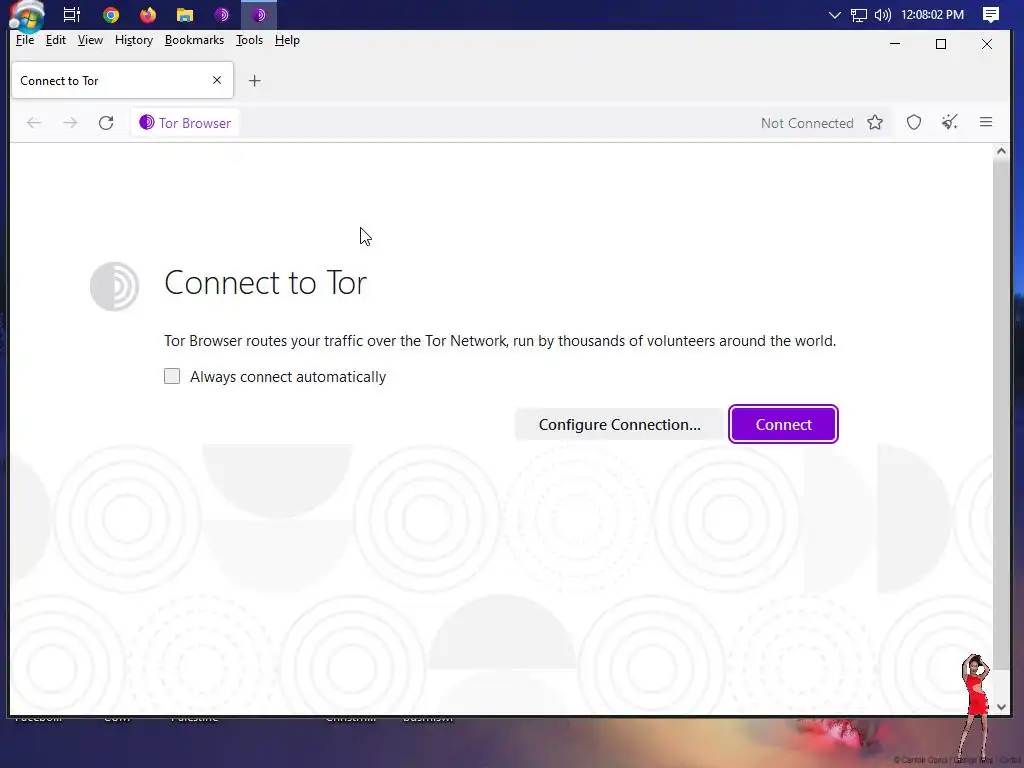Show hidden system tray icons

[834, 14]
